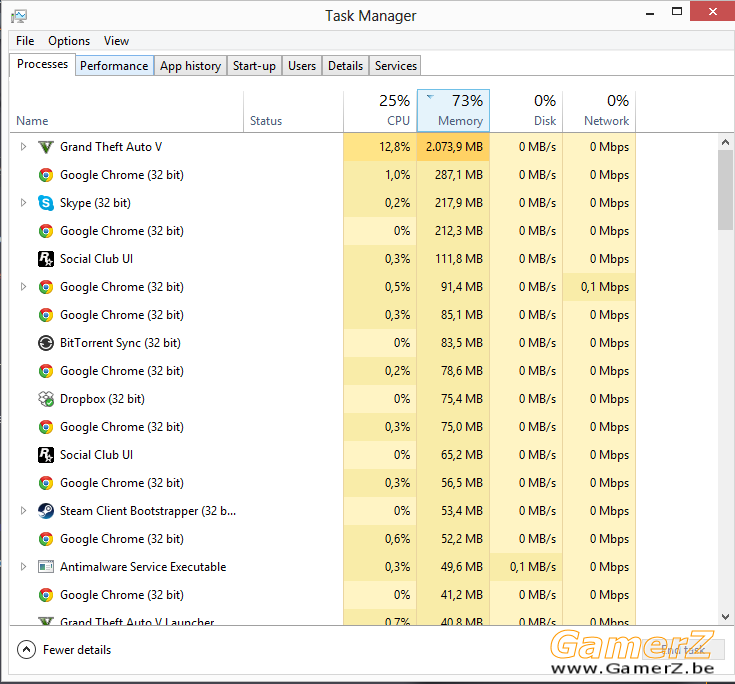The height and width of the screenshot is (684, 735).
Task: Select the Dropbox (32 bit) row name
Action: pos(102,399)
